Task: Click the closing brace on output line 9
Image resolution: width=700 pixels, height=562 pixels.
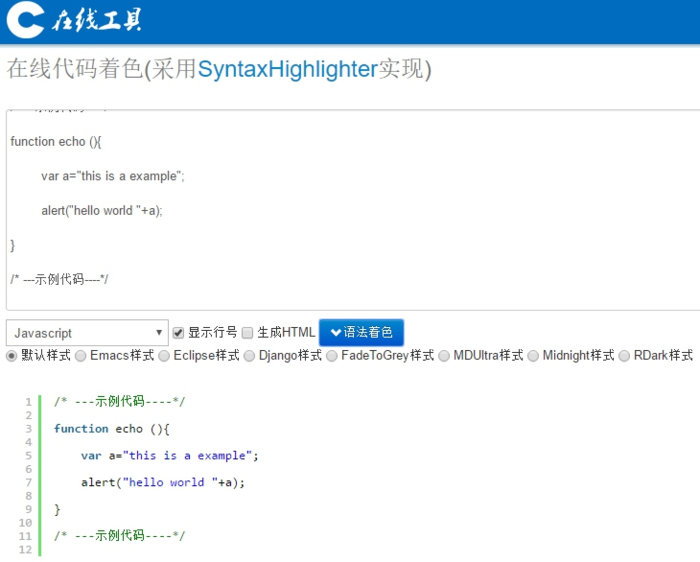Action: pos(57,509)
